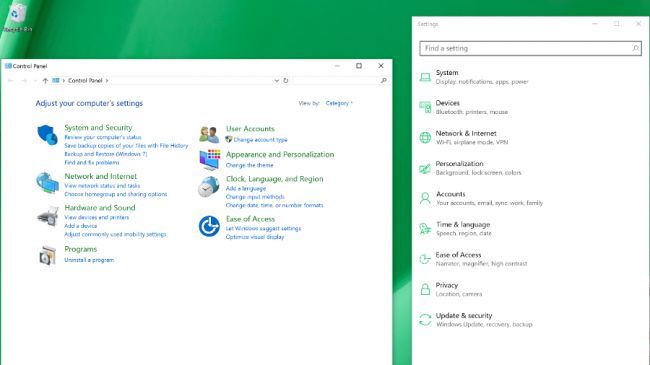This screenshot has height=365, width=650.
Task: Expand the address bar history dropdown arrow
Action: (x=276, y=80)
